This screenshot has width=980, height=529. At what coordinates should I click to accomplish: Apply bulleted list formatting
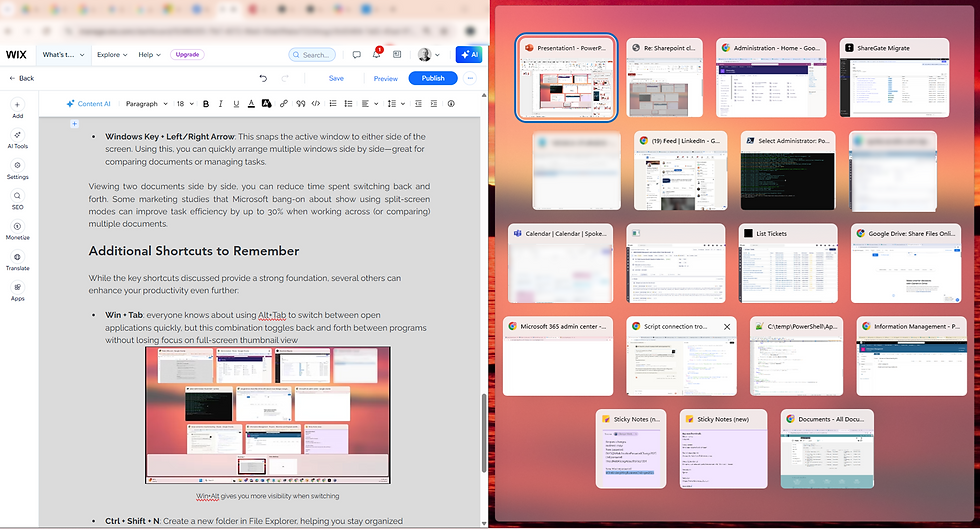[348, 104]
